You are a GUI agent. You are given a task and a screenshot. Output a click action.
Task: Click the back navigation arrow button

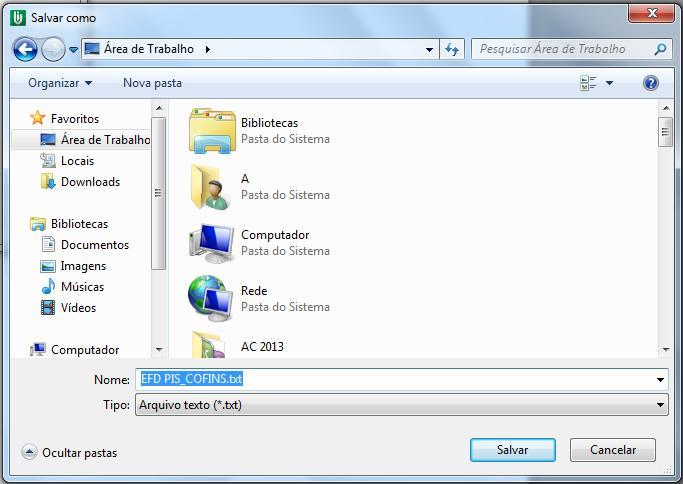[25, 49]
